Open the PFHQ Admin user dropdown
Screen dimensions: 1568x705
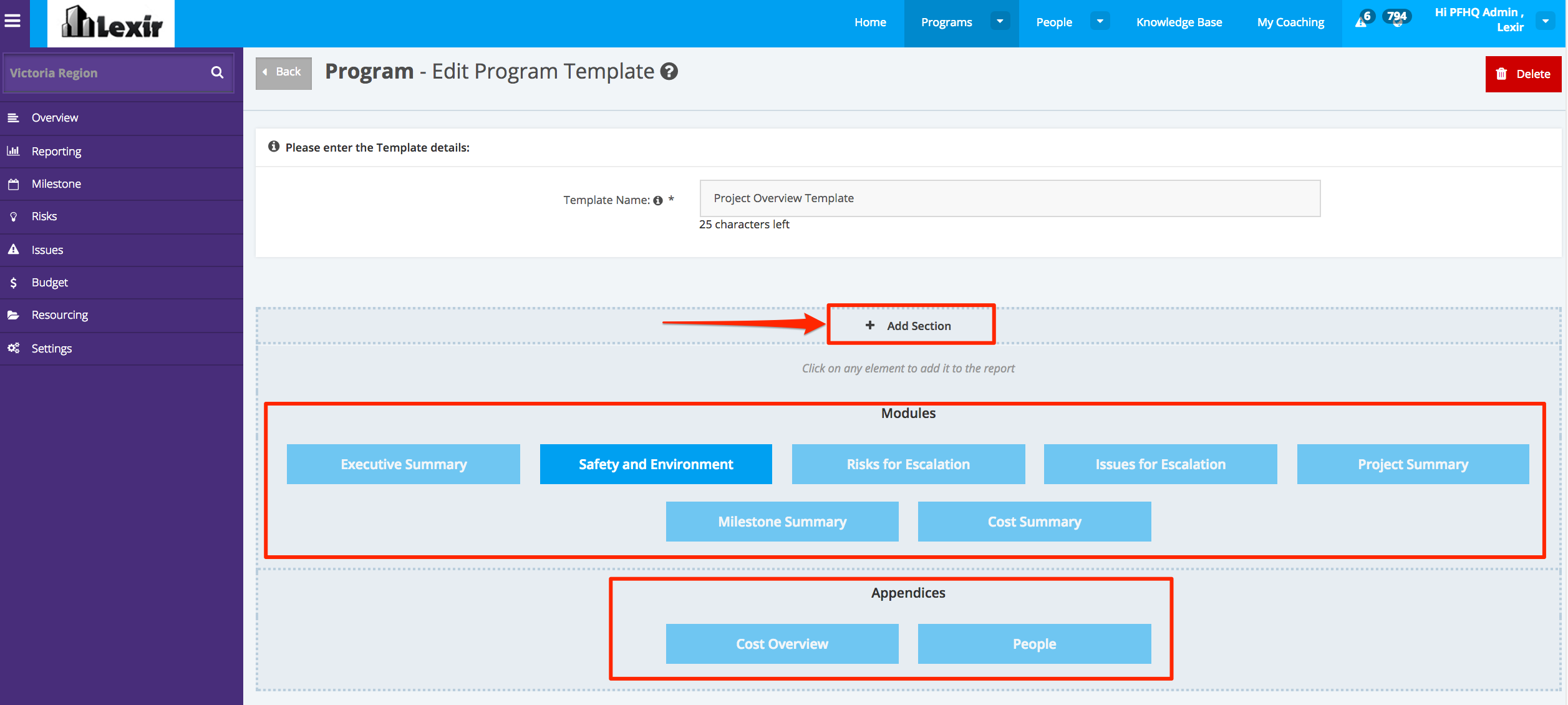(x=1545, y=21)
